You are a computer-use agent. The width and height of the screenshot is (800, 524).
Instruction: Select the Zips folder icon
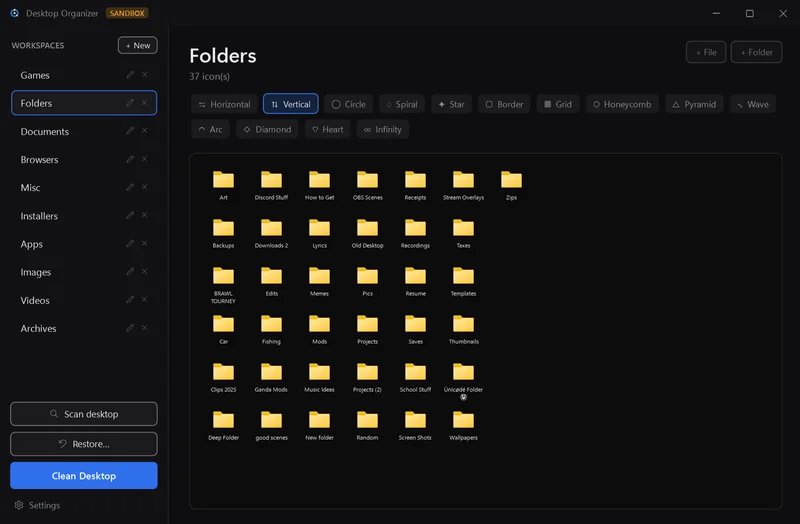click(x=511, y=180)
